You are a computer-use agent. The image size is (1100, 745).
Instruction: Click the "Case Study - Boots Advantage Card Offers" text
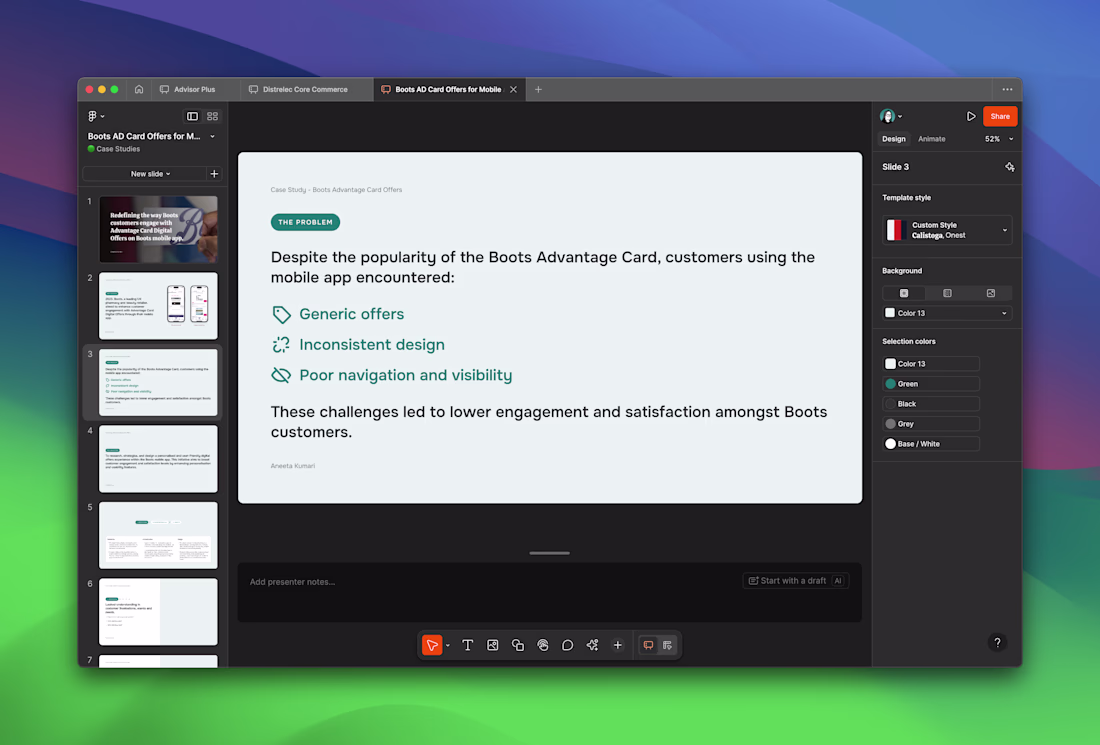point(336,189)
